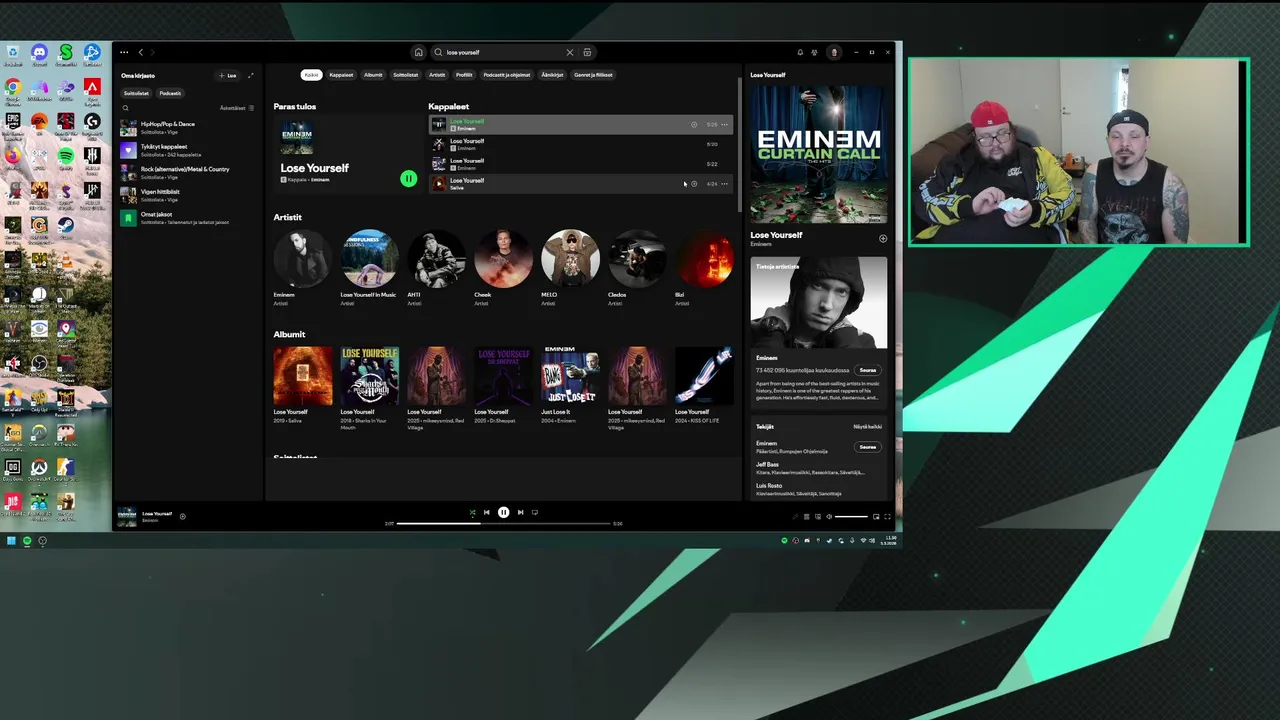This screenshot has height=720, width=1280.
Task: Pause from the green Paras tulos button
Action: coord(408,179)
